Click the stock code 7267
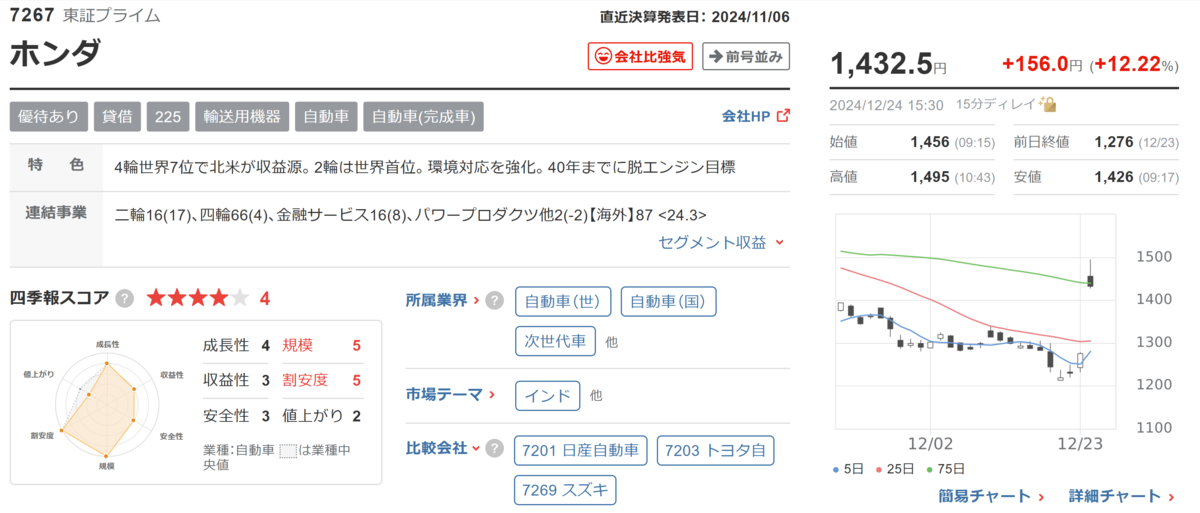 31,15
